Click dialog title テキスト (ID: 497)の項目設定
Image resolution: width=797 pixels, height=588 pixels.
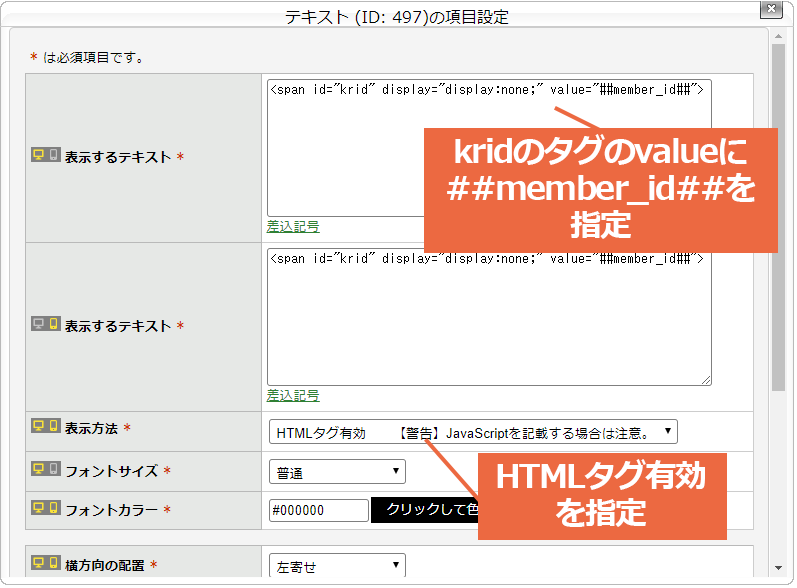coord(396,17)
